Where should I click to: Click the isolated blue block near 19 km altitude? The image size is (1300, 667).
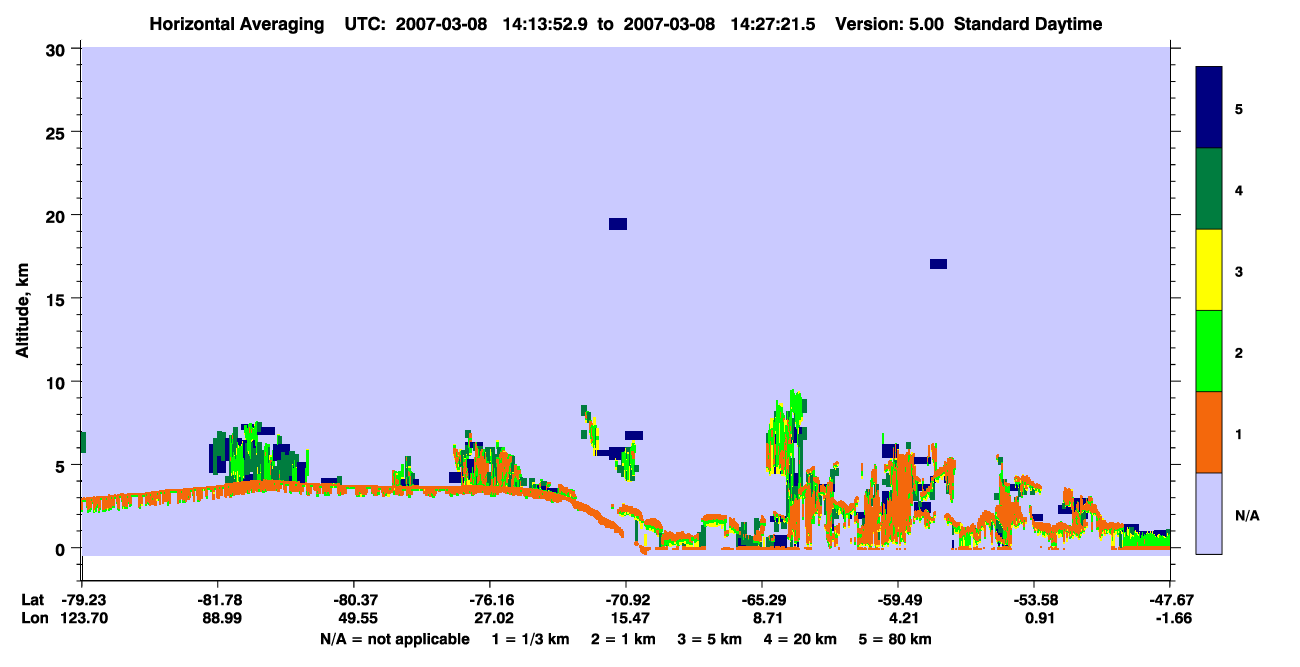pyautogui.click(x=618, y=223)
